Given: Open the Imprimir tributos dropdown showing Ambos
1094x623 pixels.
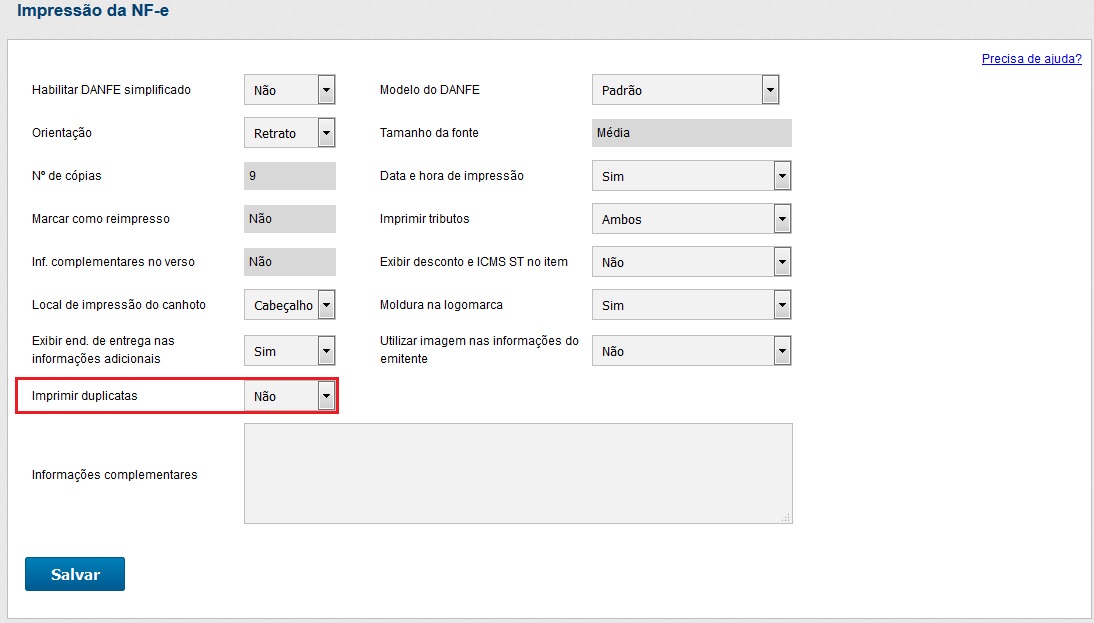Looking at the screenshot, I should pyautogui.click(x=691, y=219).
